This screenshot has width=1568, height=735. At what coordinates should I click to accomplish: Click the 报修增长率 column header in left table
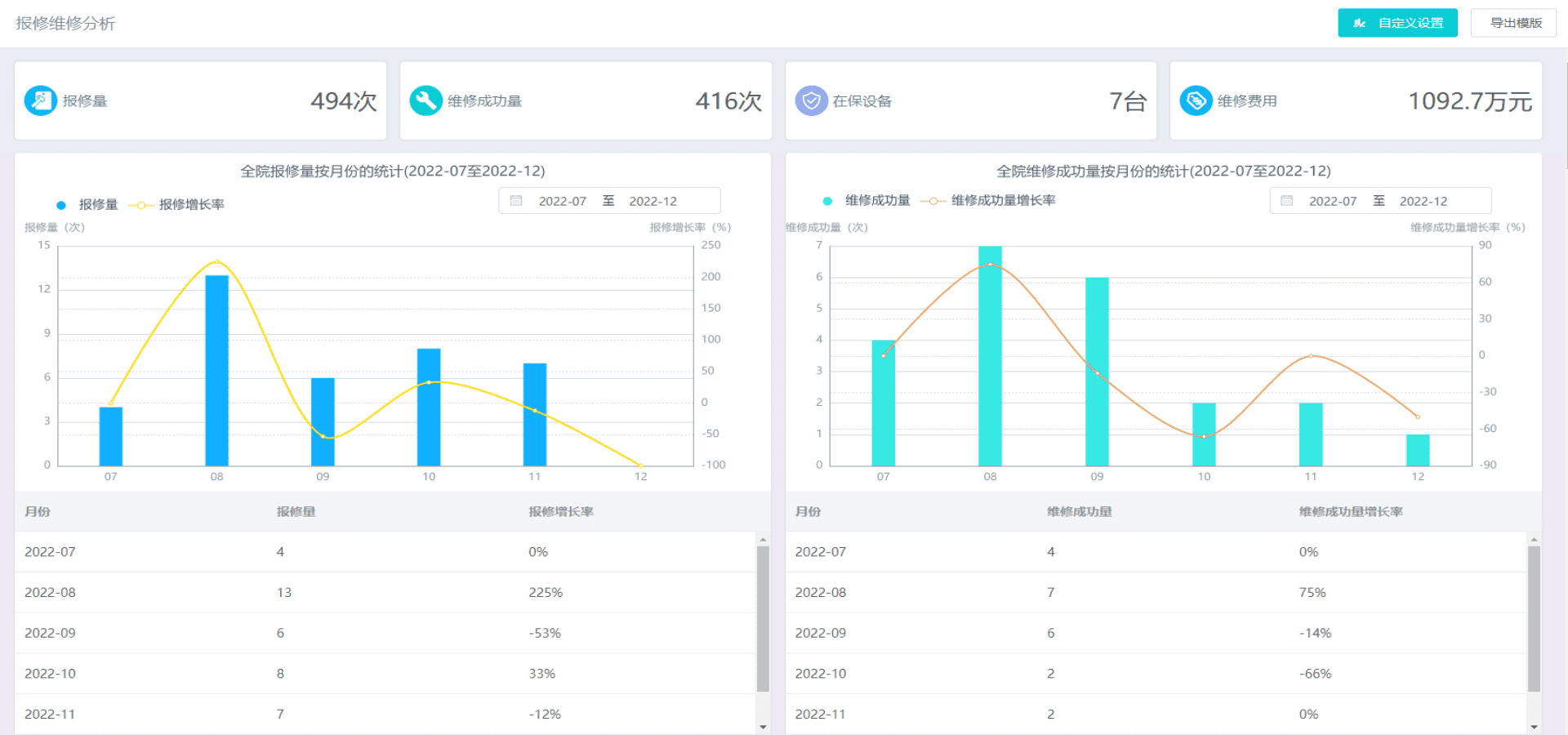point(561,512)
